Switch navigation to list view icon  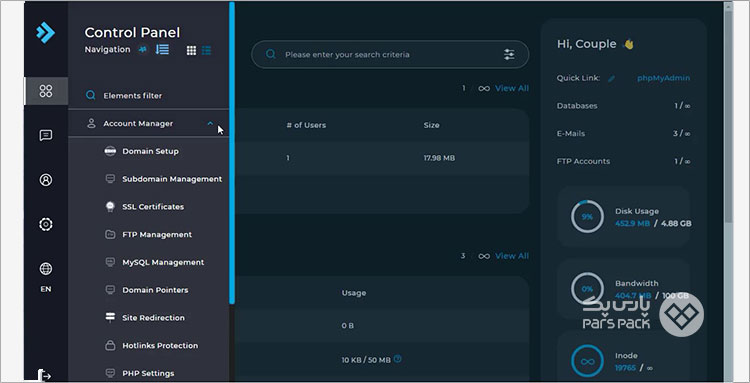pyautogui.click(x=206, y=50)
